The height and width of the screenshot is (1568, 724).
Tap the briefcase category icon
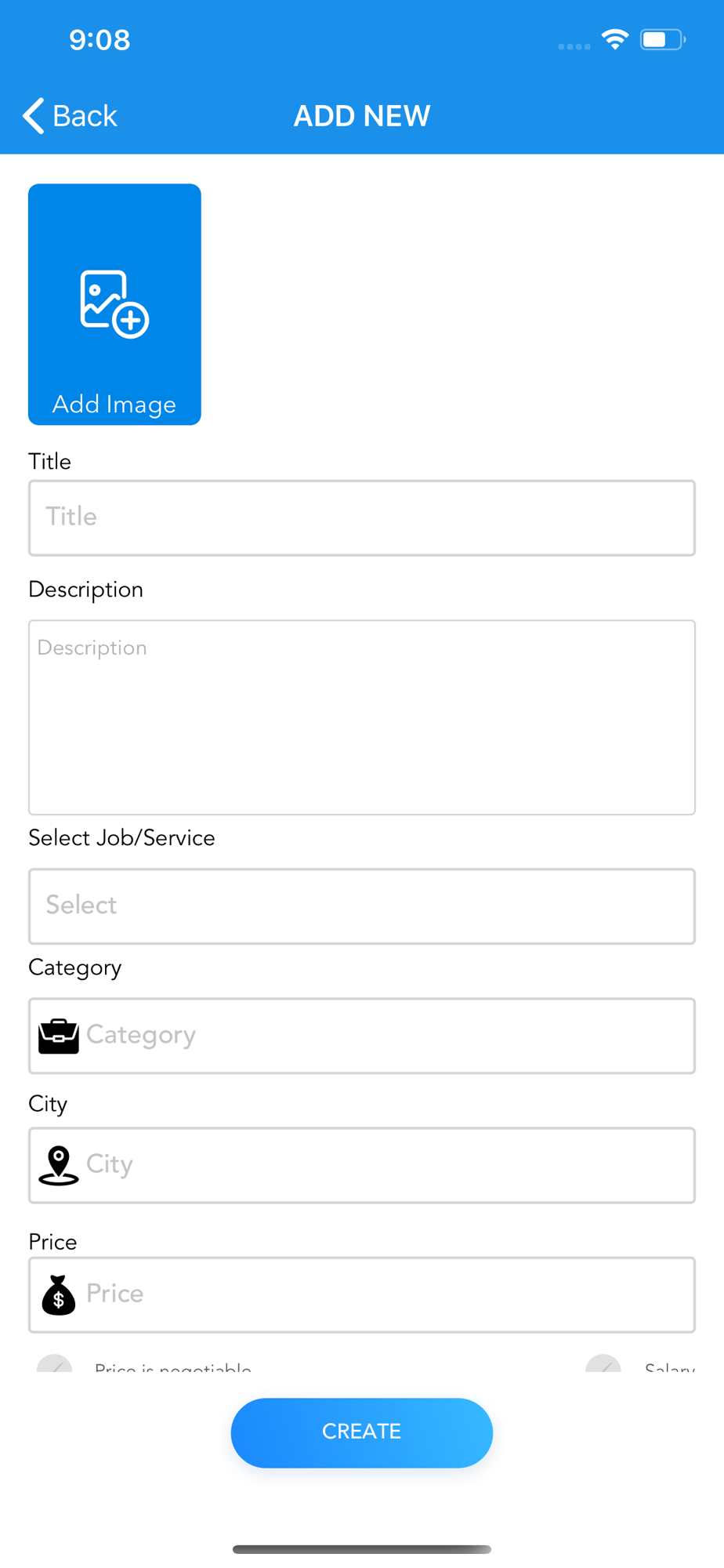click(59, 1036)
